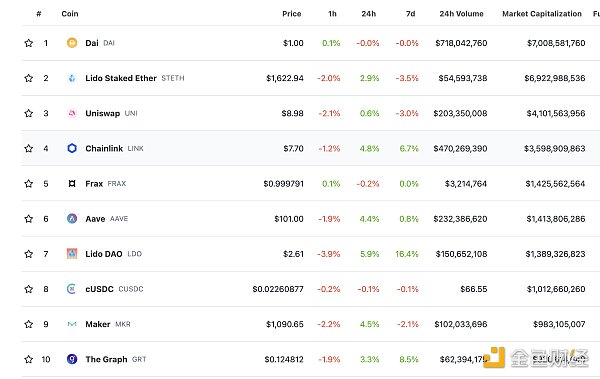This screenshot has width=600, height=379.
Task: Open the Uniswap coin page link
Action: (103, 113)
